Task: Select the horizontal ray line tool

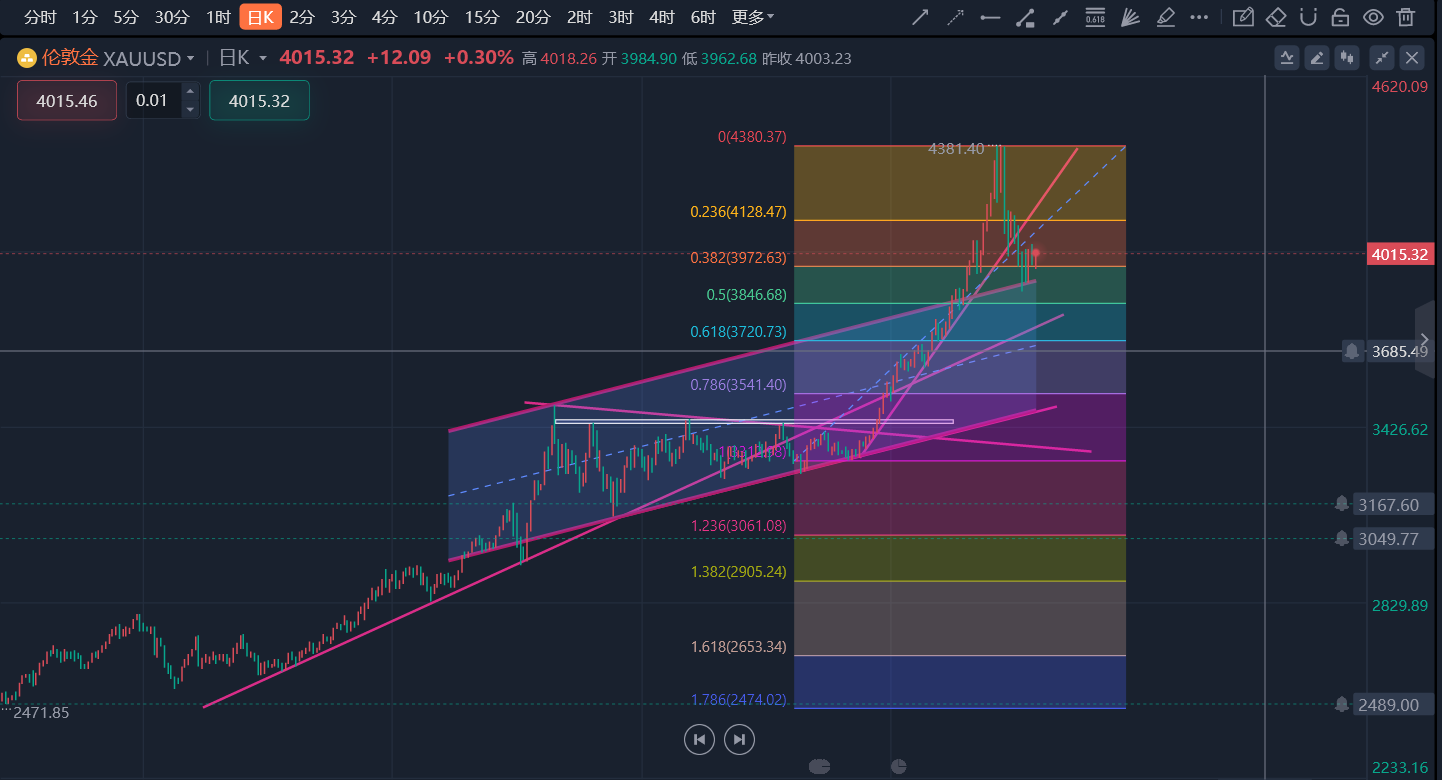Action: coord(990,17)
